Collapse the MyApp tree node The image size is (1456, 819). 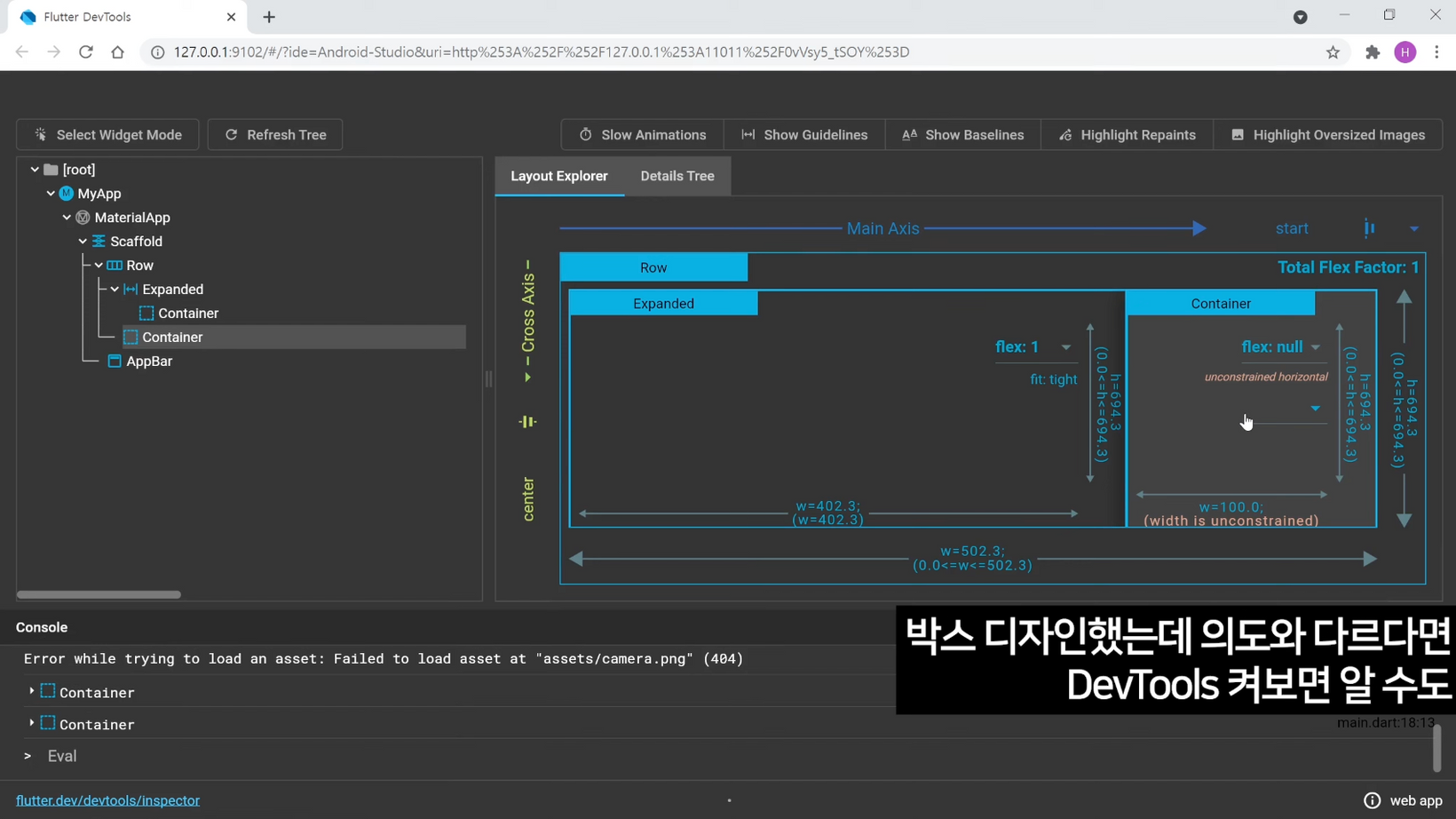coord(51,194)
